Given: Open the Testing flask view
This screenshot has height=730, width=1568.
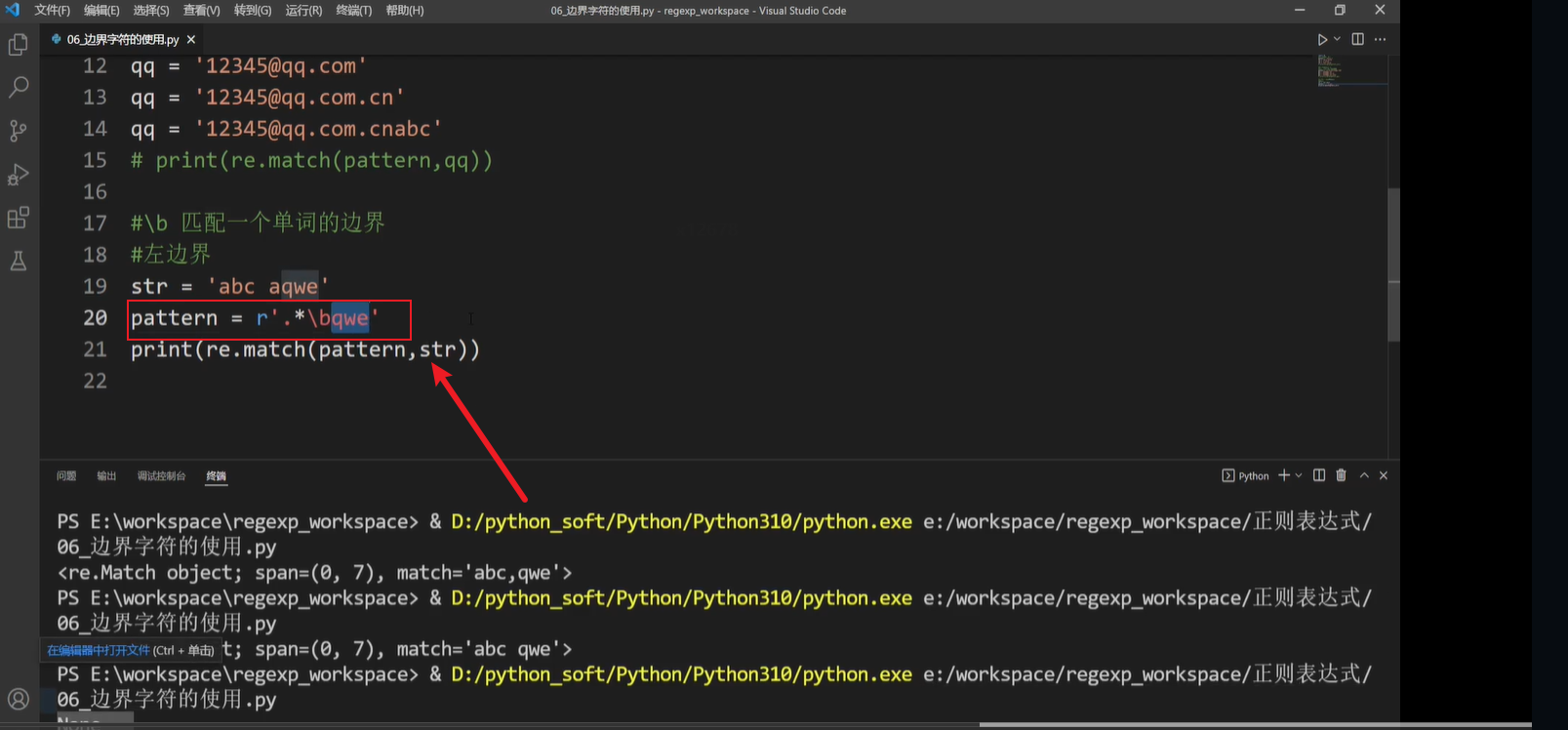Looking at the screenshot, I should coord(19,261).
